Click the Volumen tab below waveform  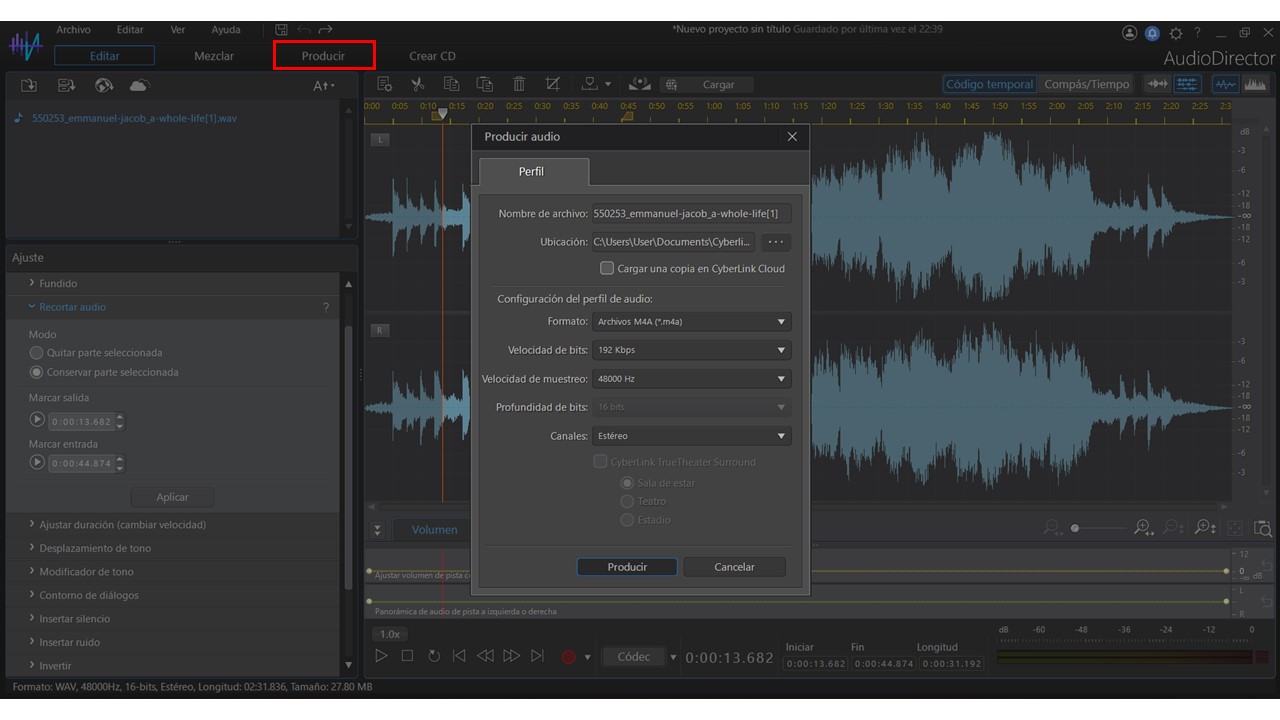[x=435, y=530]
